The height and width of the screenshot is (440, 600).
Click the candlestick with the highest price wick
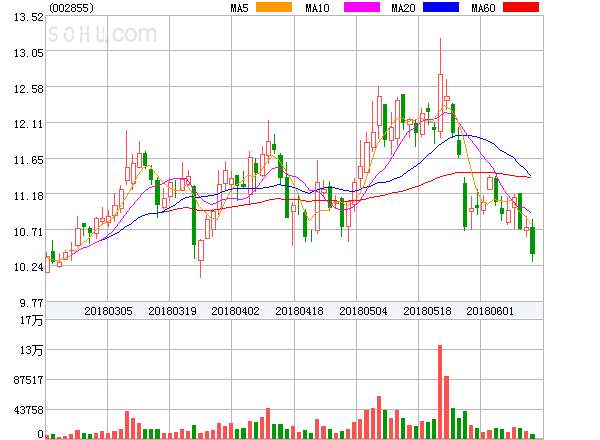pos(440,101)
